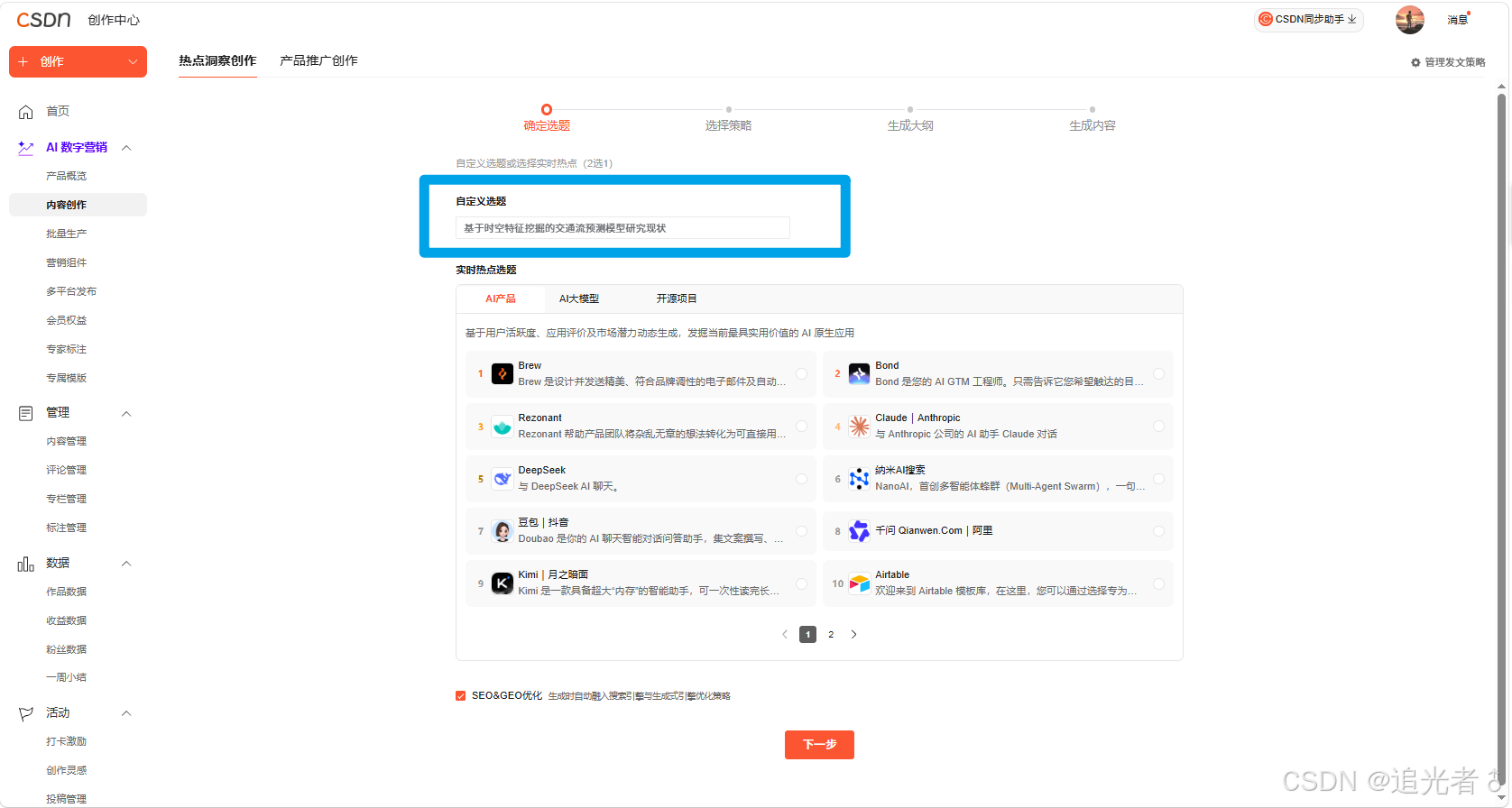Collapse the 活动 section

click(x=126, y=713)
